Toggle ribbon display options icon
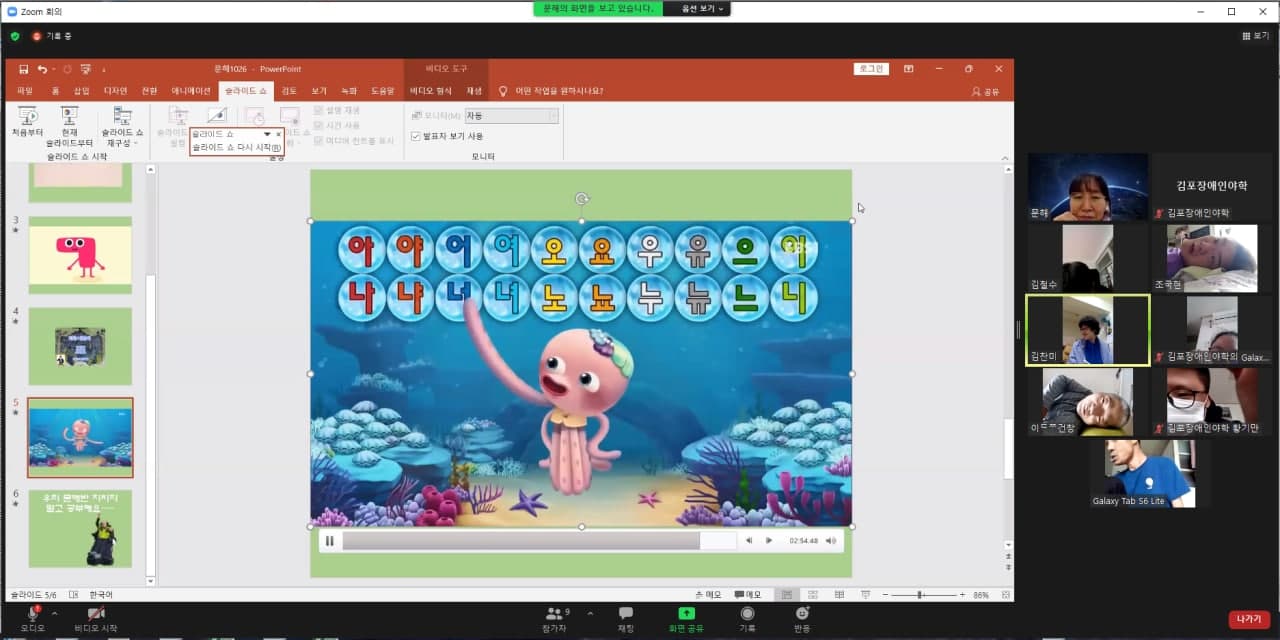 (909, 69)
